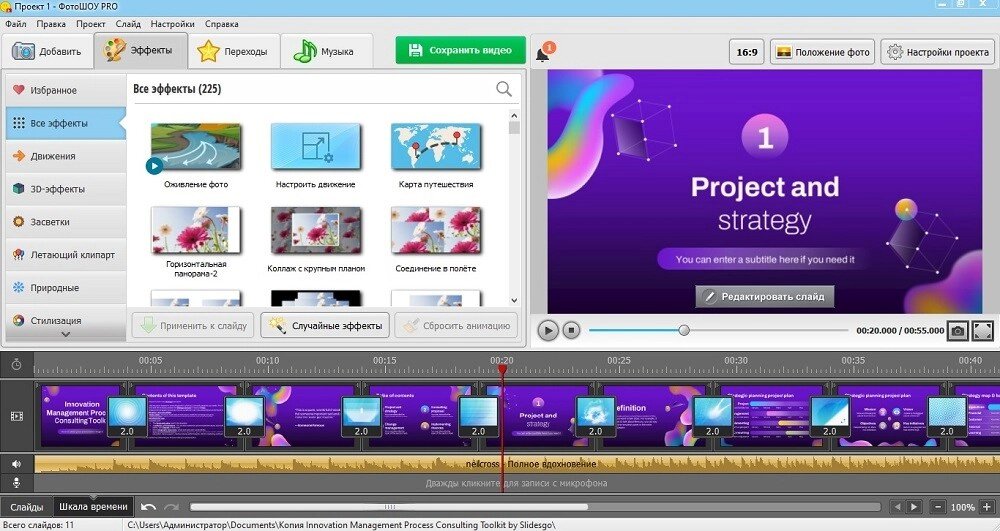Play the Оживление фото effect preview
Viewport: 1000px width, 531px height.
point(154,166)
